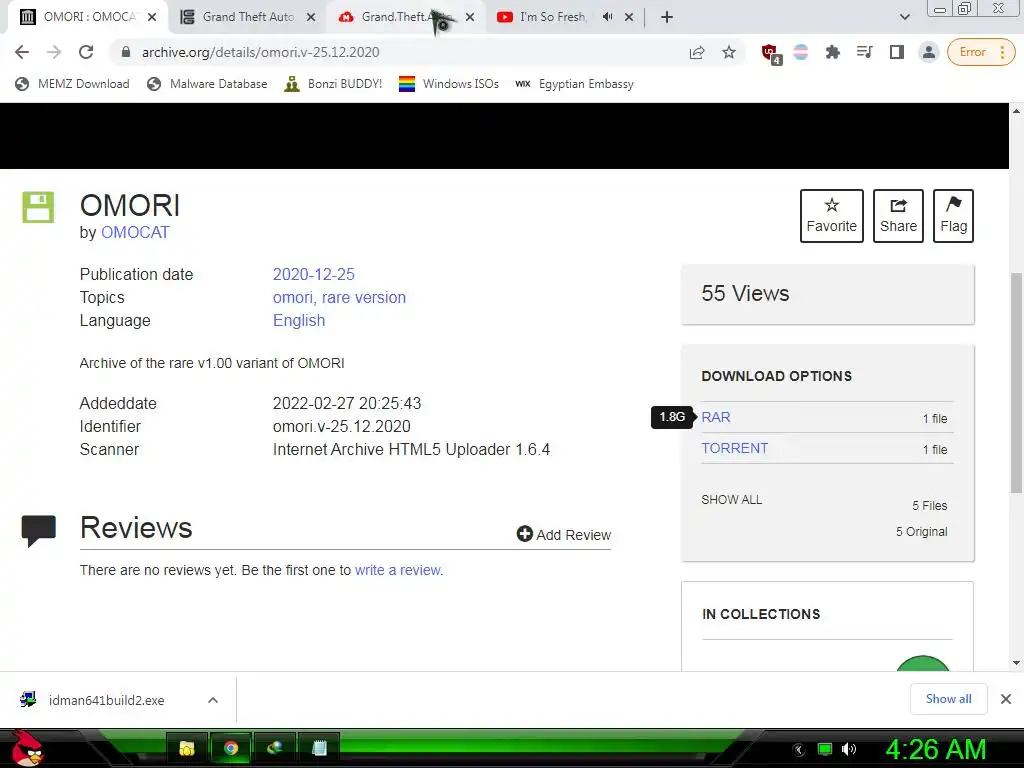Mute the I'm So Fresh tab audio

click(607, 17)
